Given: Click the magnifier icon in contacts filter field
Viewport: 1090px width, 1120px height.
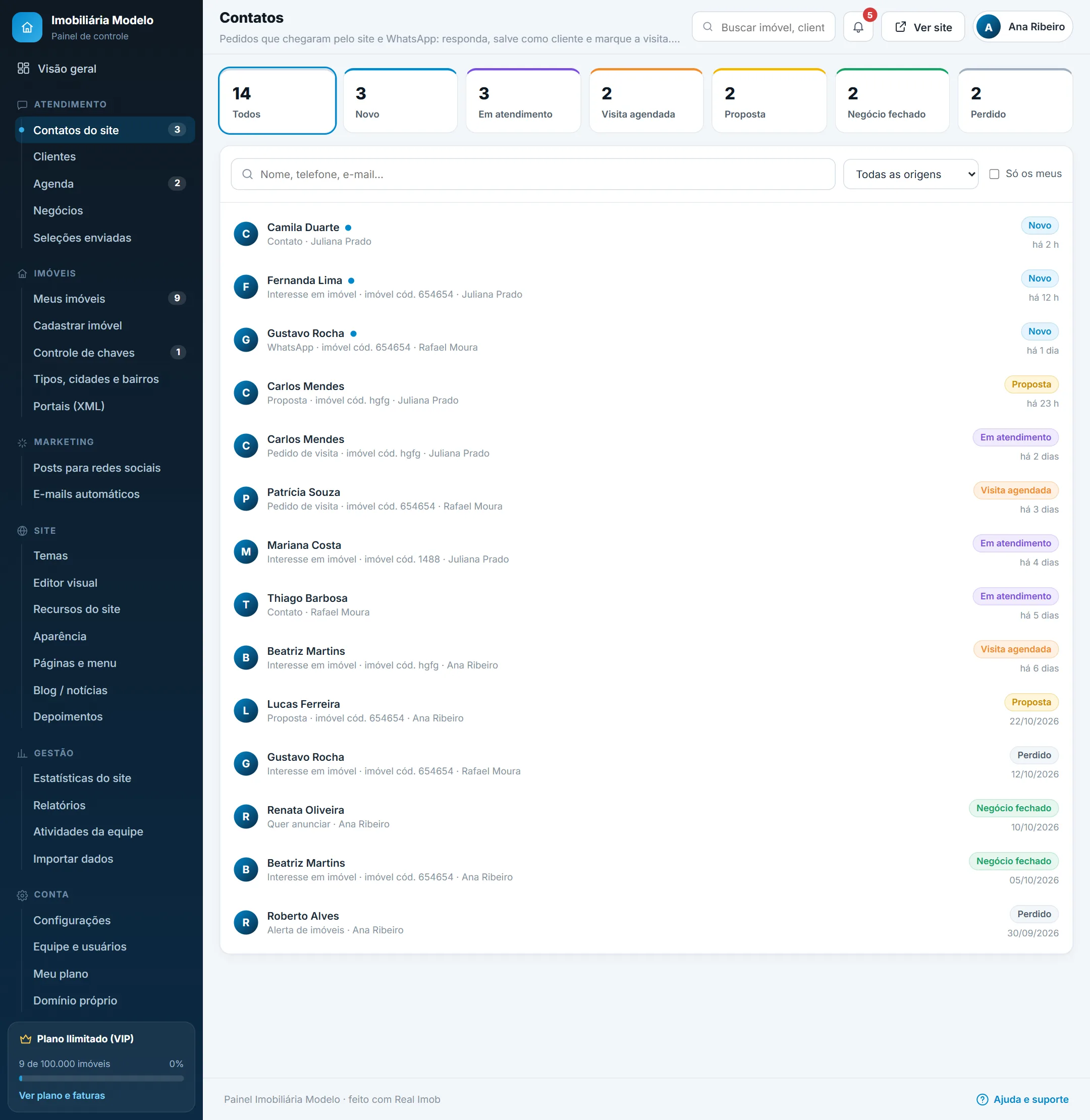Looking at the screenshot, I should coord(247,174).
